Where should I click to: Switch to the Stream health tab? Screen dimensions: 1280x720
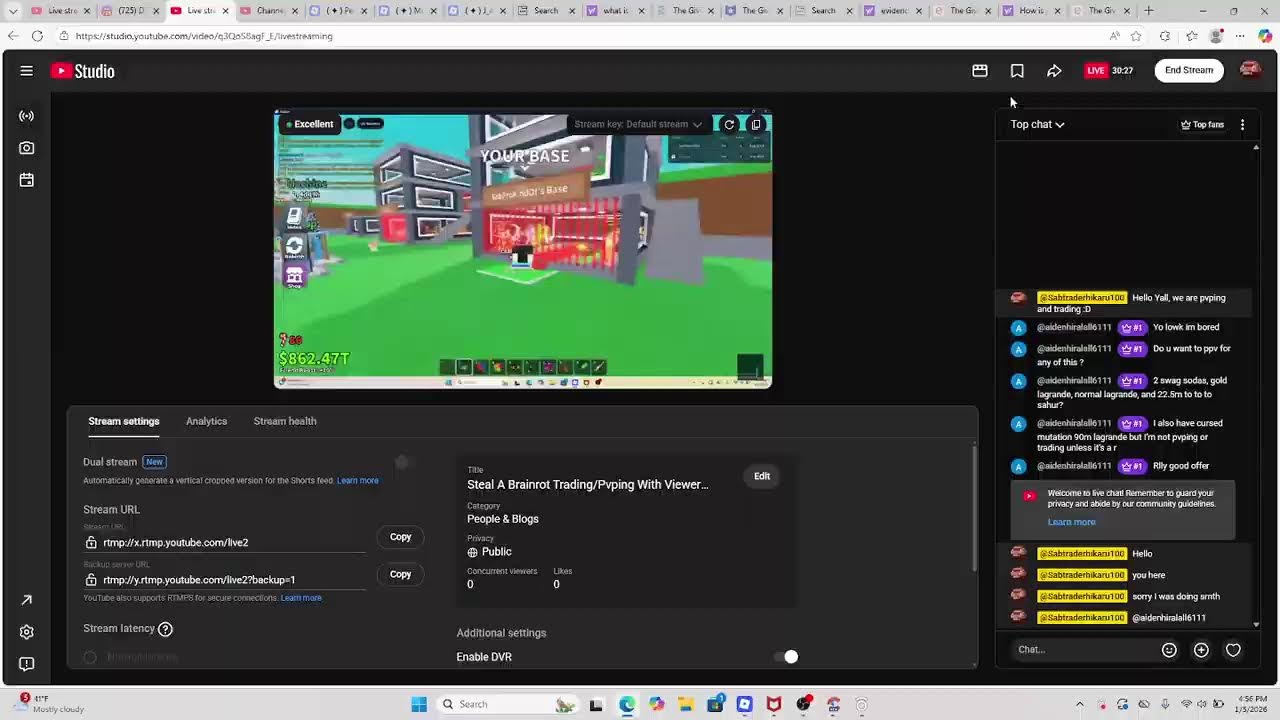[x=285, y=421]
